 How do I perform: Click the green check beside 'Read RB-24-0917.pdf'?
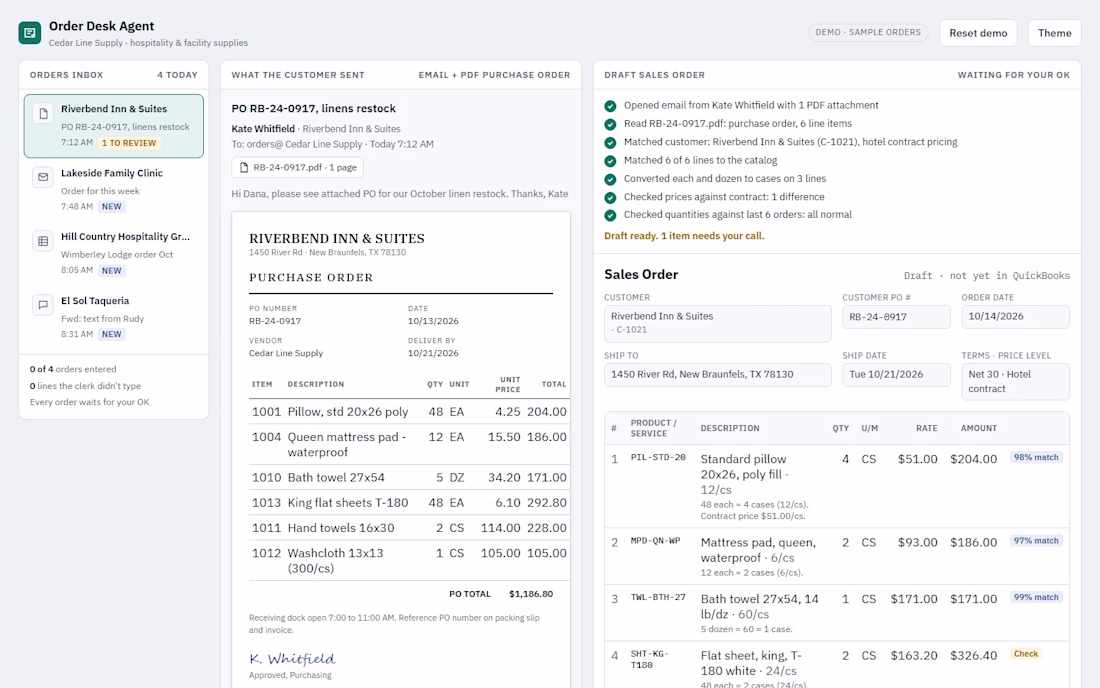[610, 124]
